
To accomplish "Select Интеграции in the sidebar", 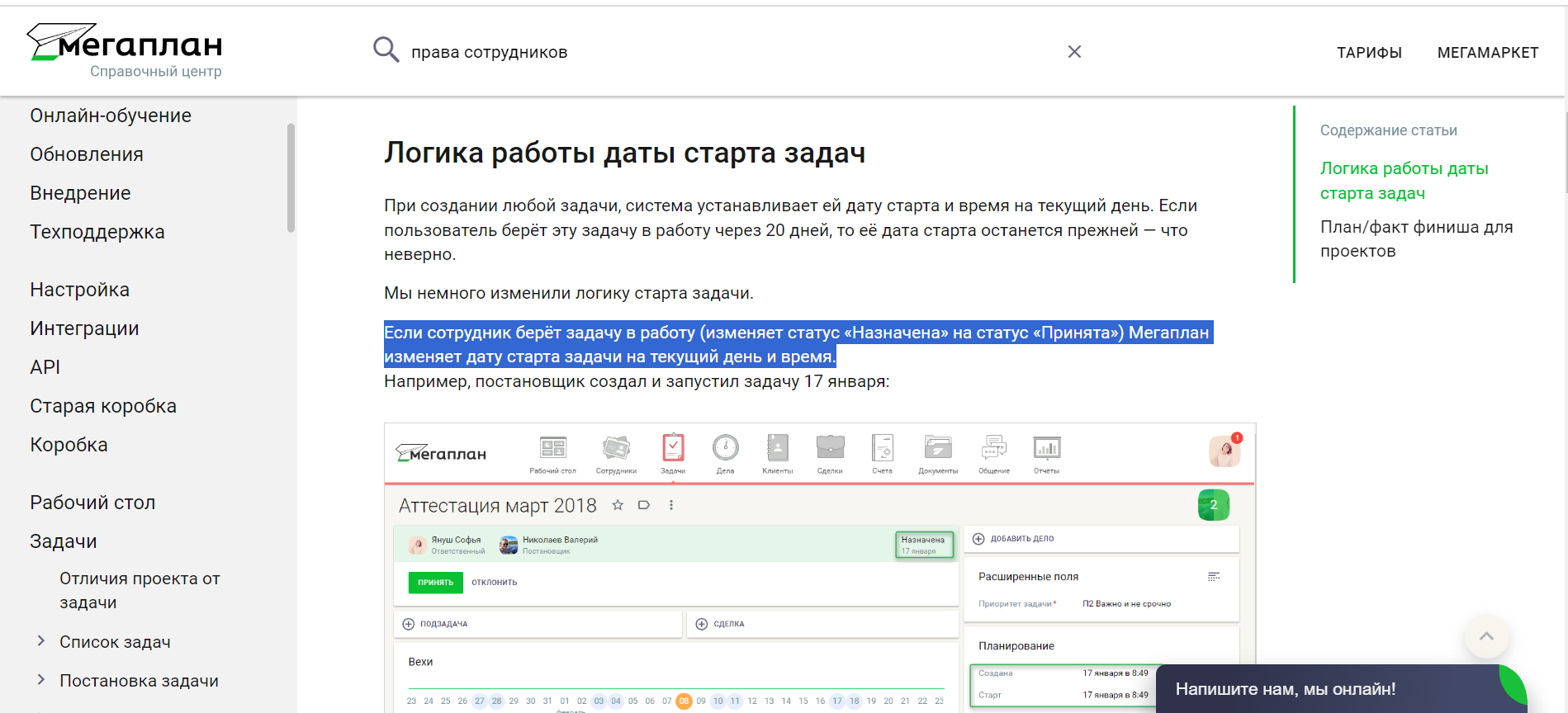I will click(84, 328).
